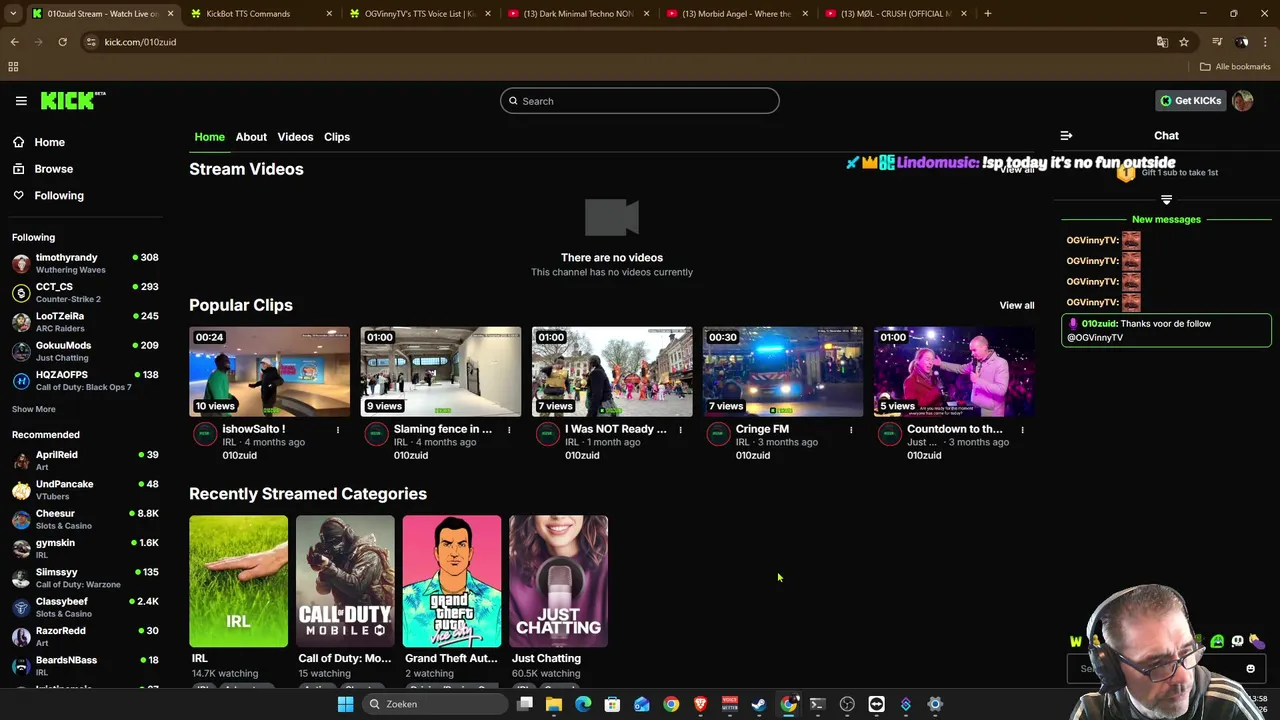Reload the kick.com page
The width and height of the screenshot is (1280, 720).
pyautogui.click(x=62, y=42)
